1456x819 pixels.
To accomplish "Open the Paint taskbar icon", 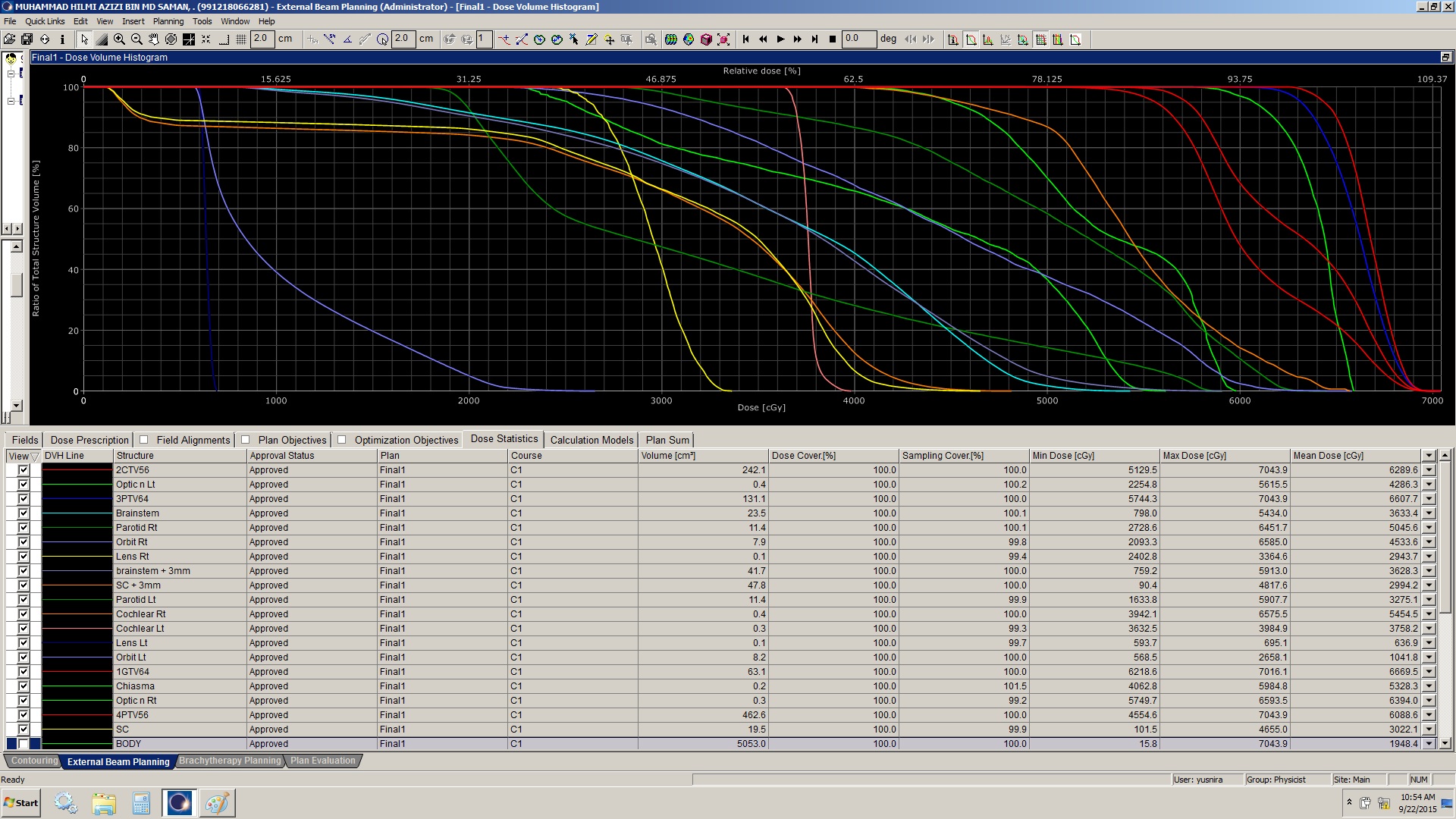I will tap(217, 803).
